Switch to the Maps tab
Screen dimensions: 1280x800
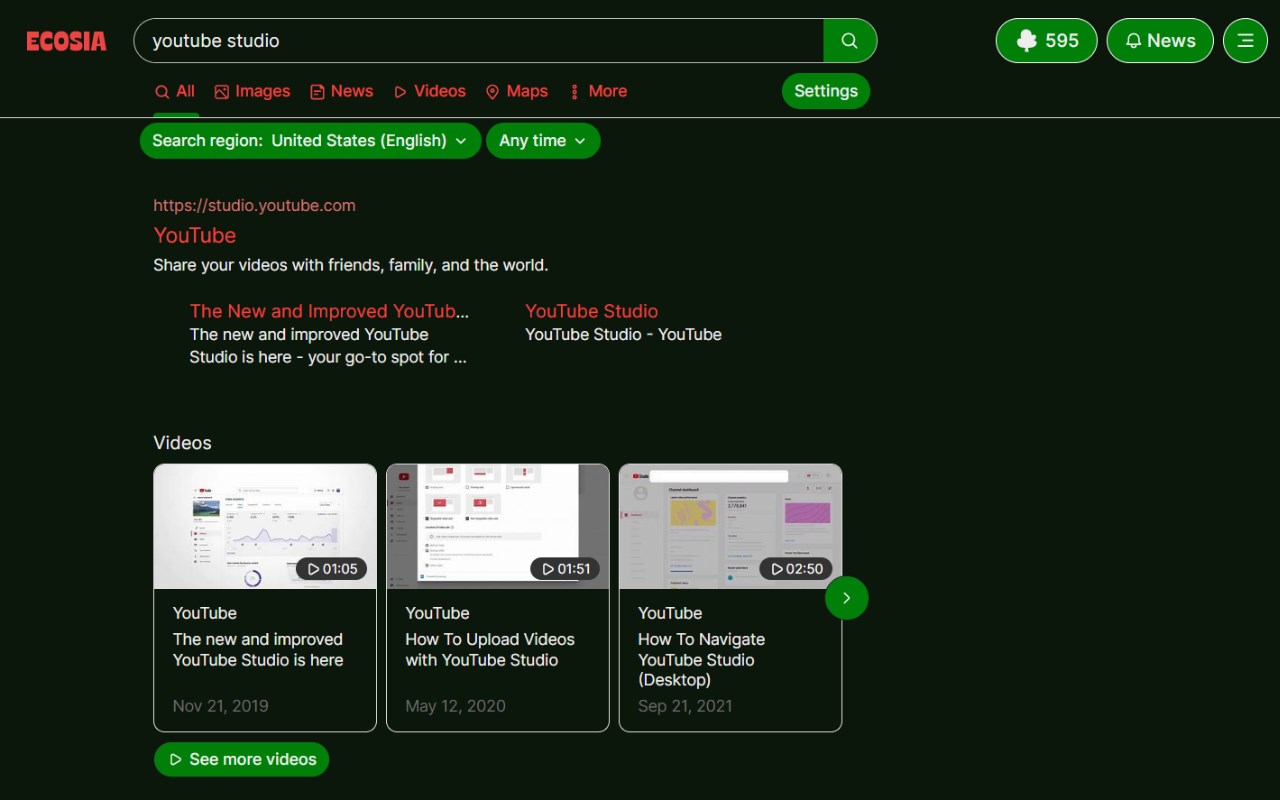point(517,91)
